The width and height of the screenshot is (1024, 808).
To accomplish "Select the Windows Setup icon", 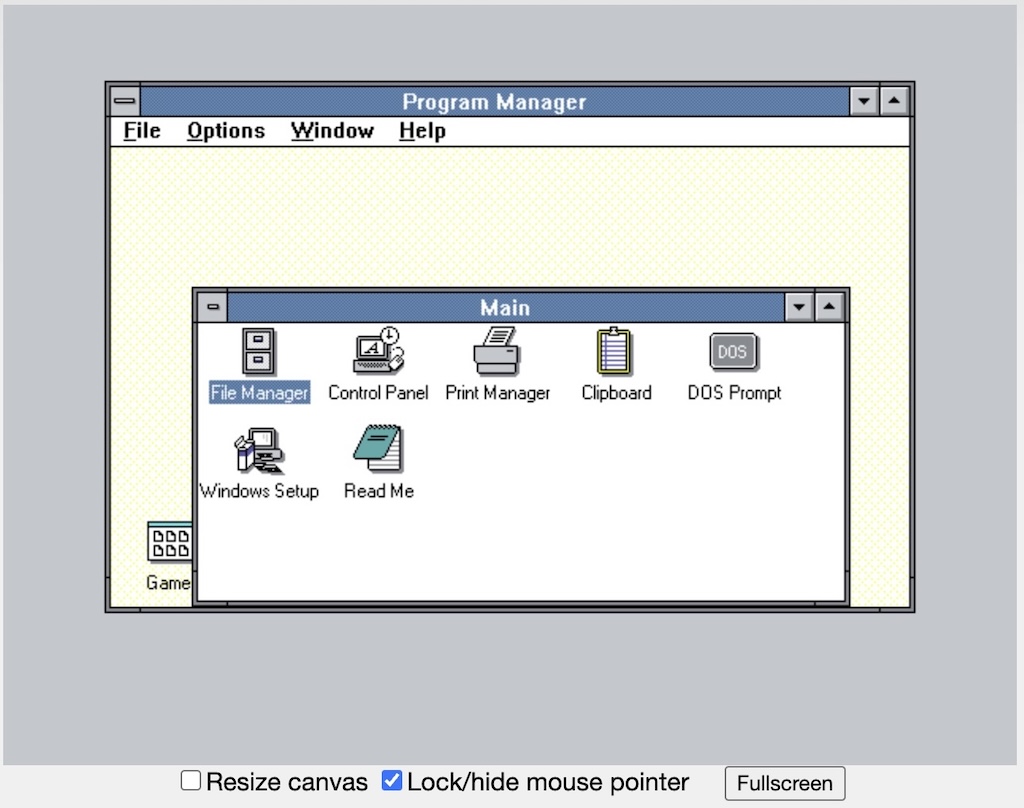I will 259,451.
